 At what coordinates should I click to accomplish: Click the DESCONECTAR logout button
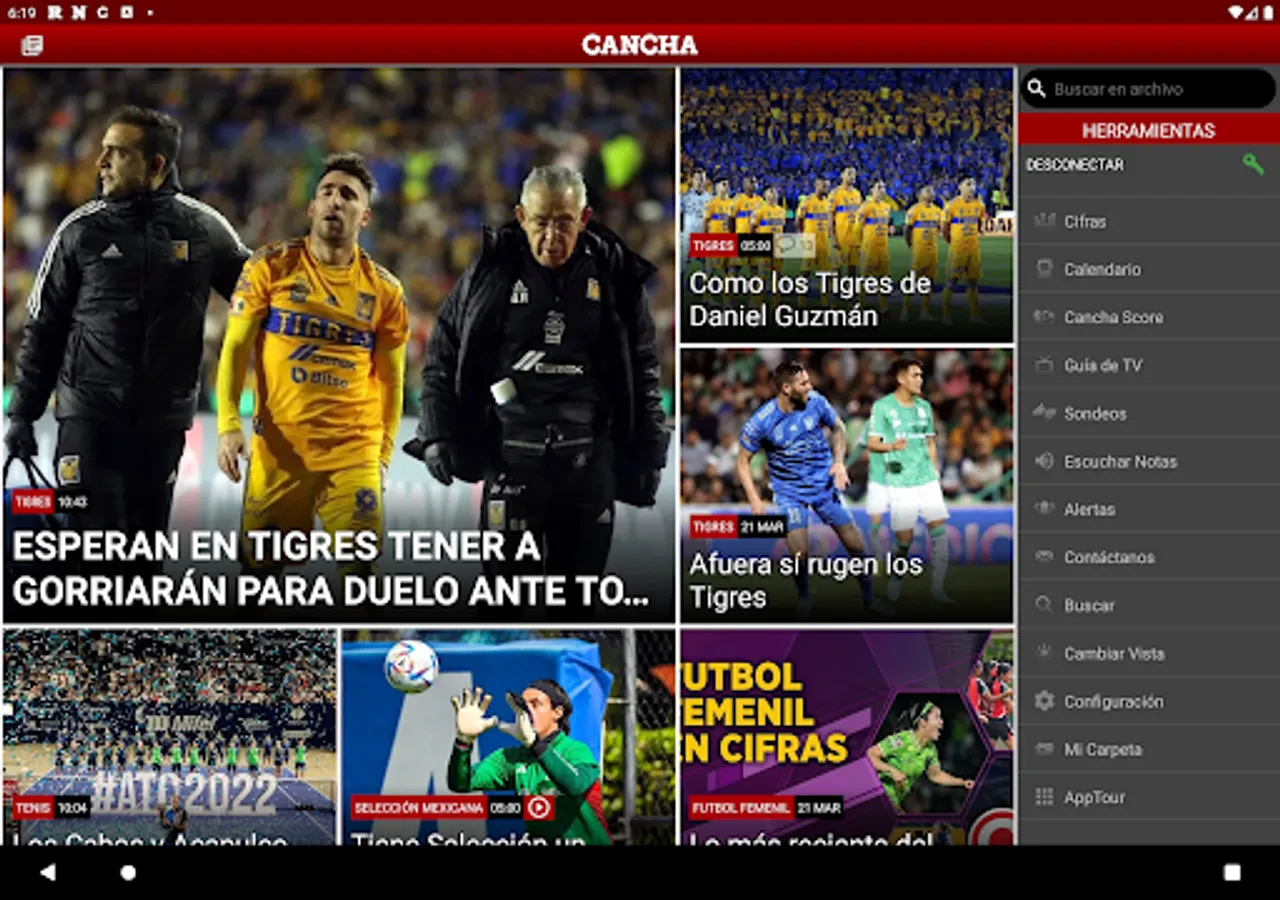click(x=1074, y=165)
